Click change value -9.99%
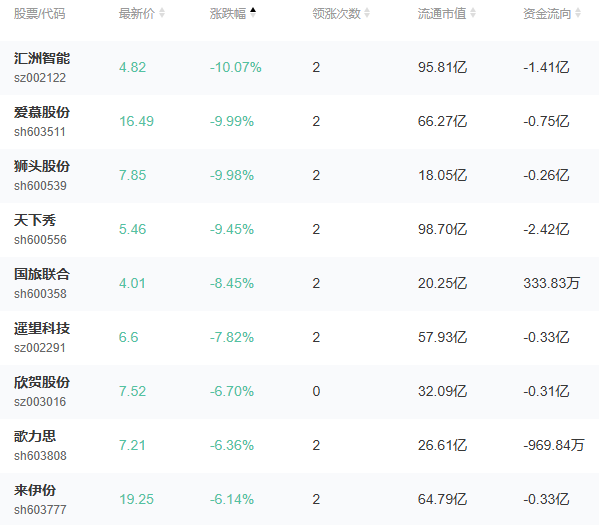This screenshot has width=599, height=525. pyautogui.click(x=232, y=122)
